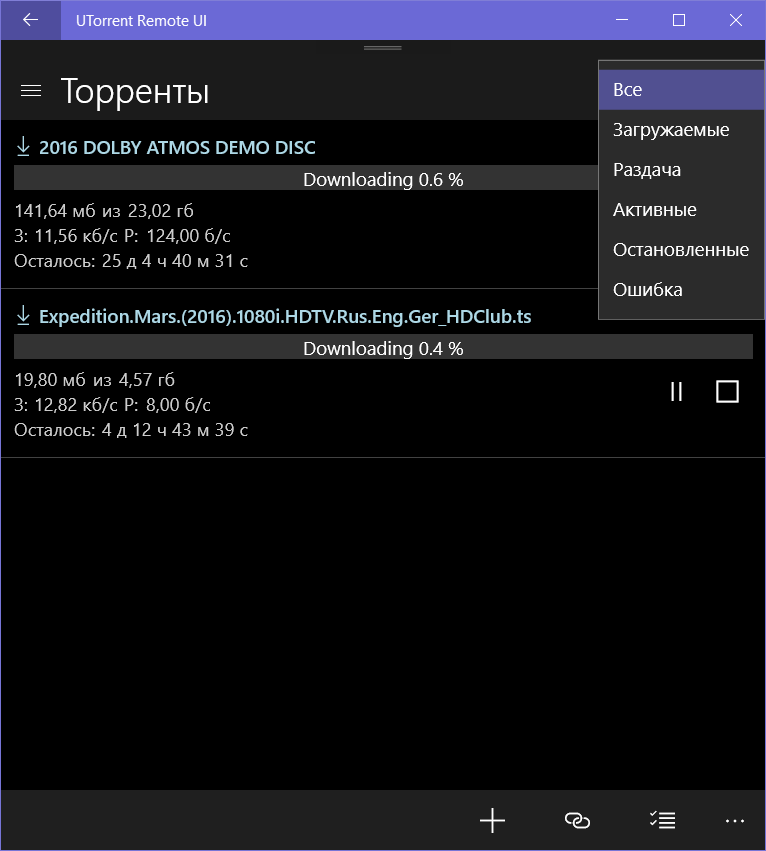
Task: Open the multi-select list icon
Action: [662, 820]
